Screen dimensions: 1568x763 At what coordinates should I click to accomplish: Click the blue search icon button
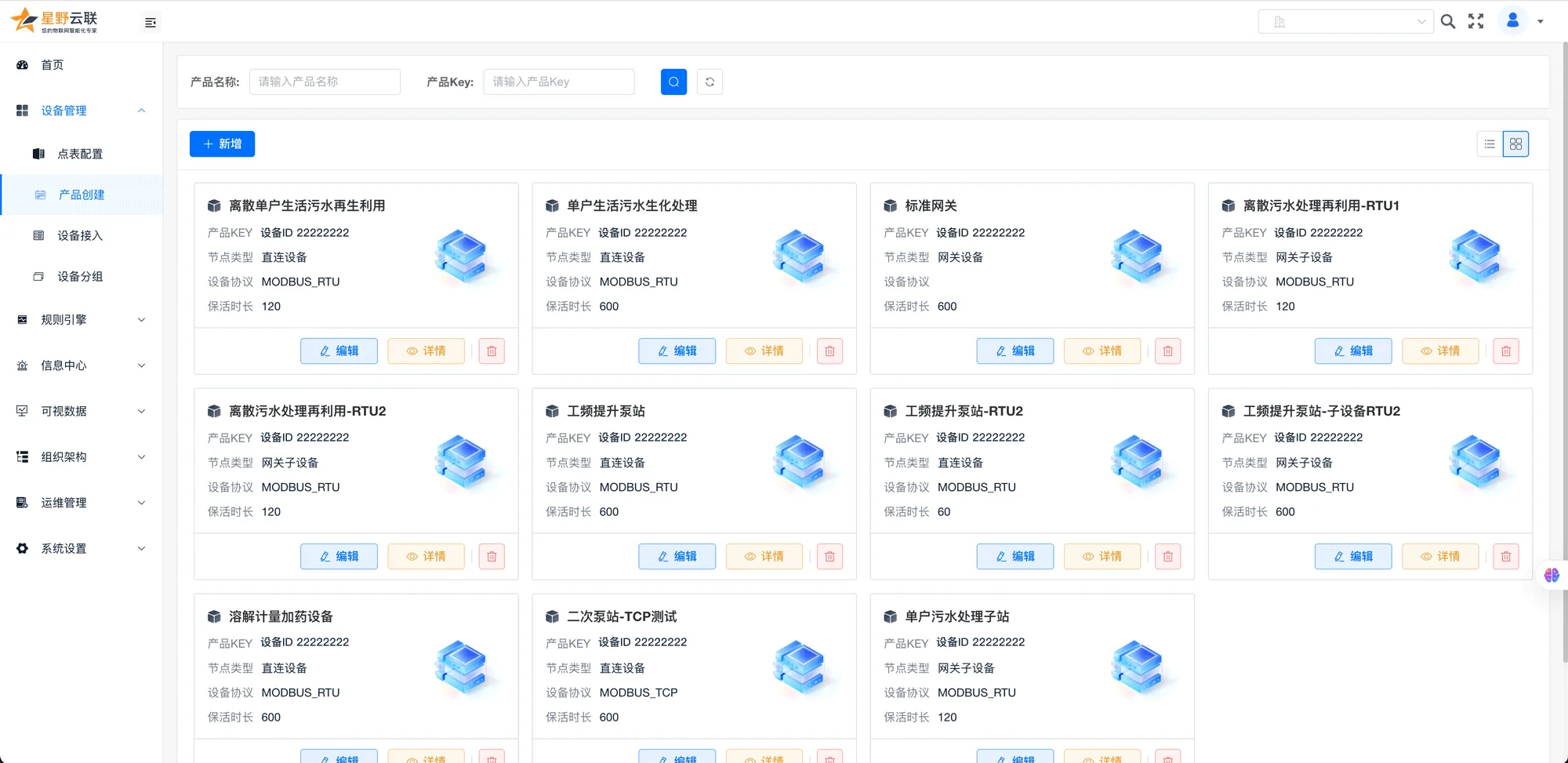673,82
